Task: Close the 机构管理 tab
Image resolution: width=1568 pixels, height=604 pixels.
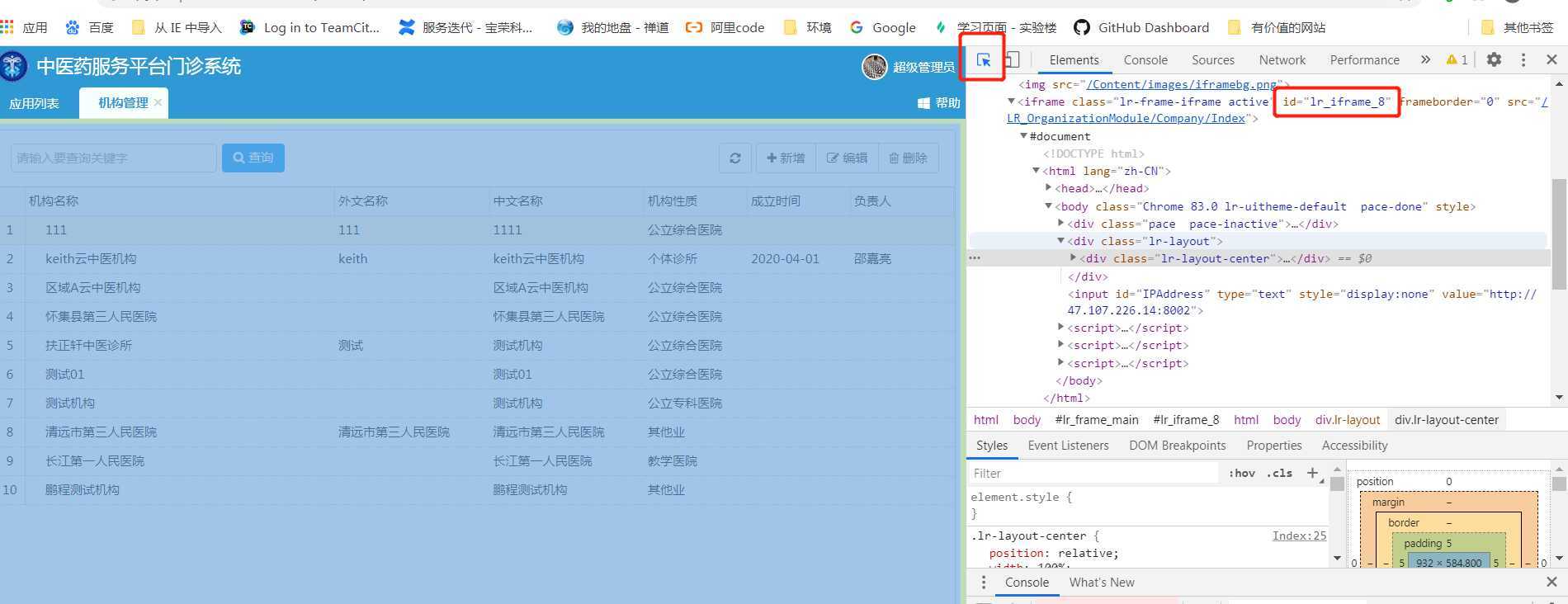Action: tap(158, 102)
